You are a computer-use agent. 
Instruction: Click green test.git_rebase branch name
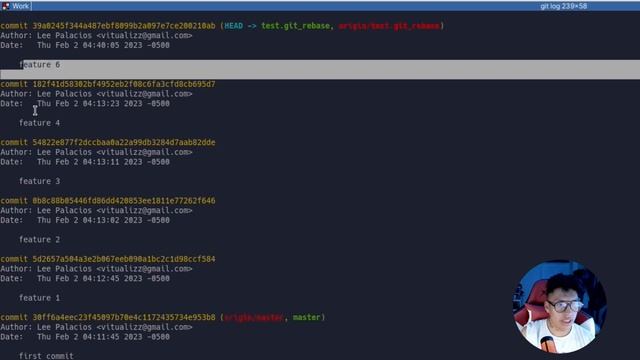point(296,26)
